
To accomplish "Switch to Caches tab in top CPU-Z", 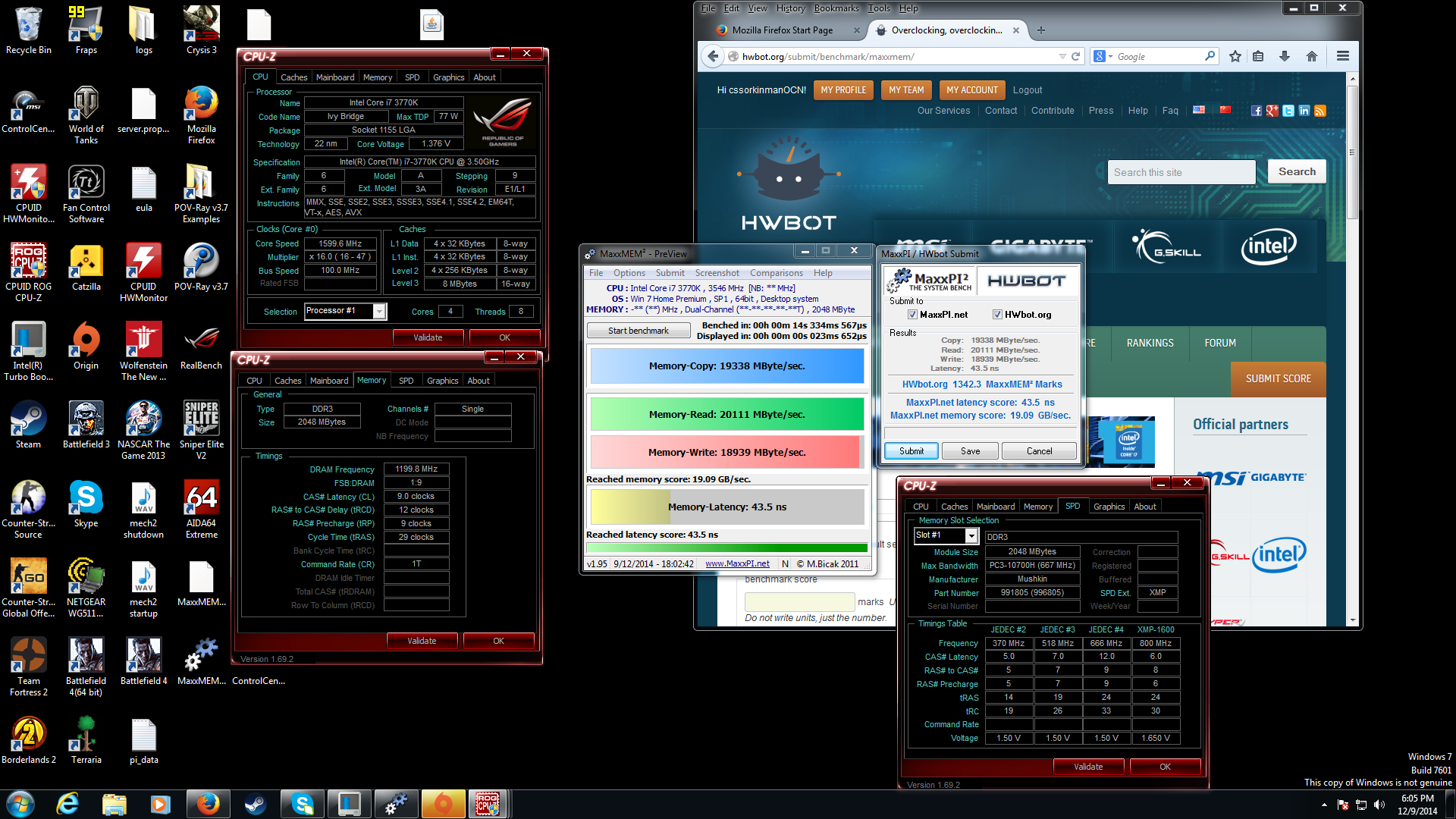I will click(x=293, y=77).
